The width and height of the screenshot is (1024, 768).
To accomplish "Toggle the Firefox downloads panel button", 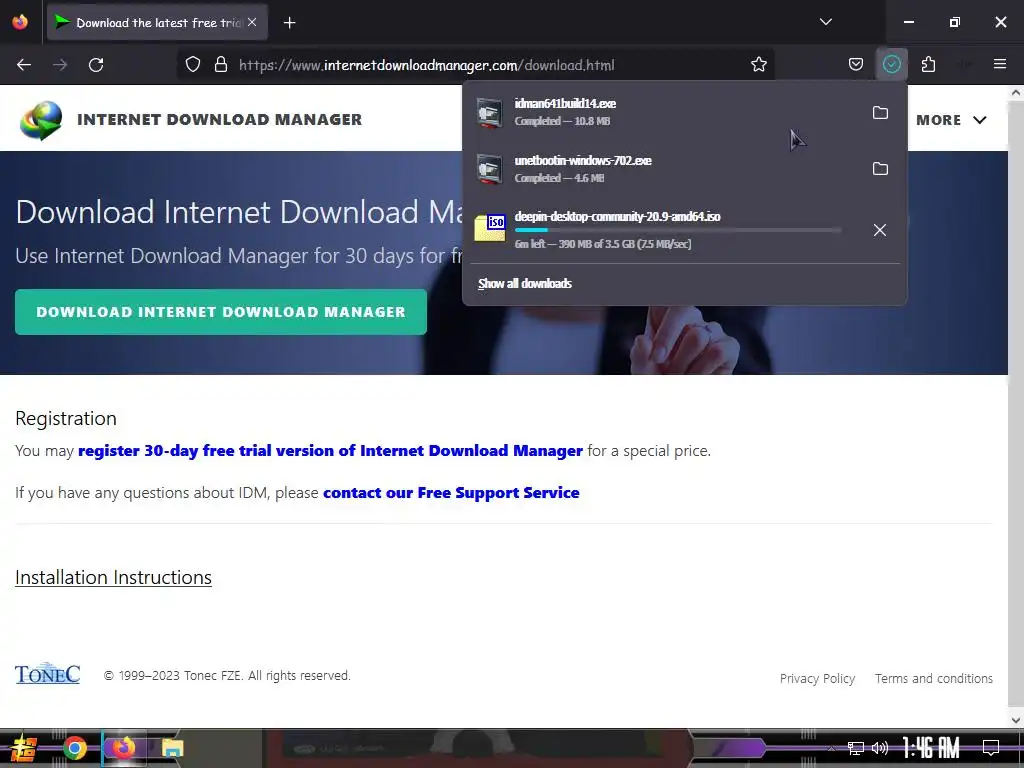I will click(891, 64).
